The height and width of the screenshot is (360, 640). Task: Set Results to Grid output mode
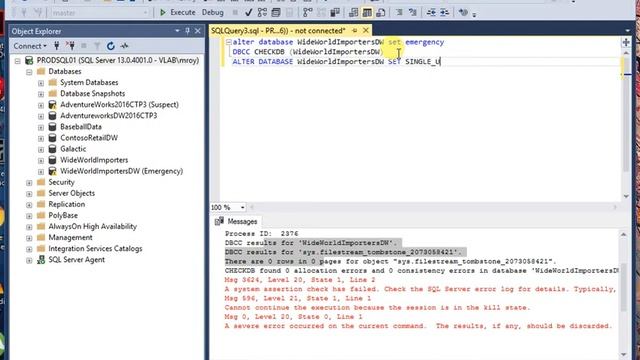[367, 13]
